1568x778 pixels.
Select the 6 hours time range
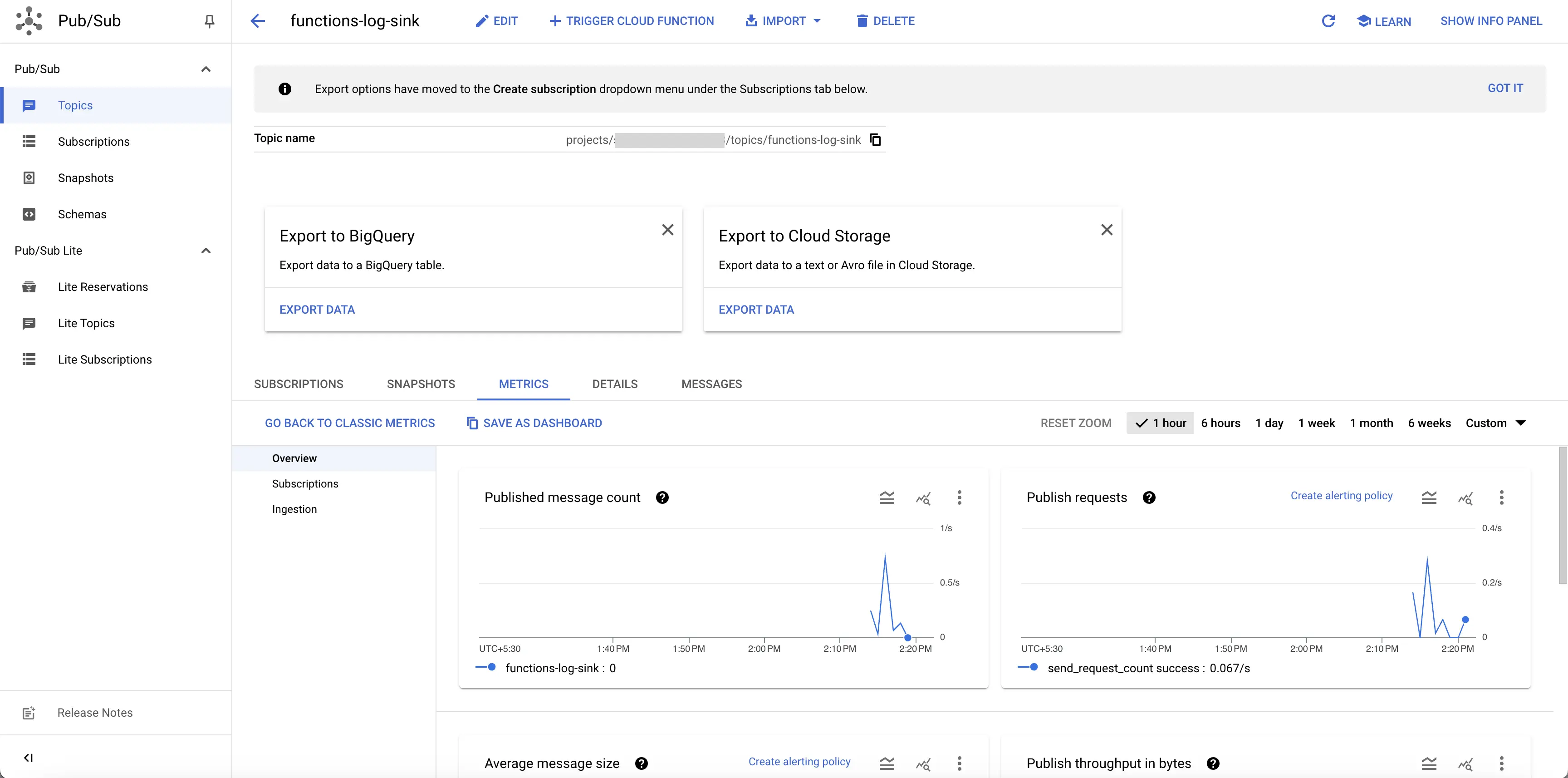point(1220,423)
